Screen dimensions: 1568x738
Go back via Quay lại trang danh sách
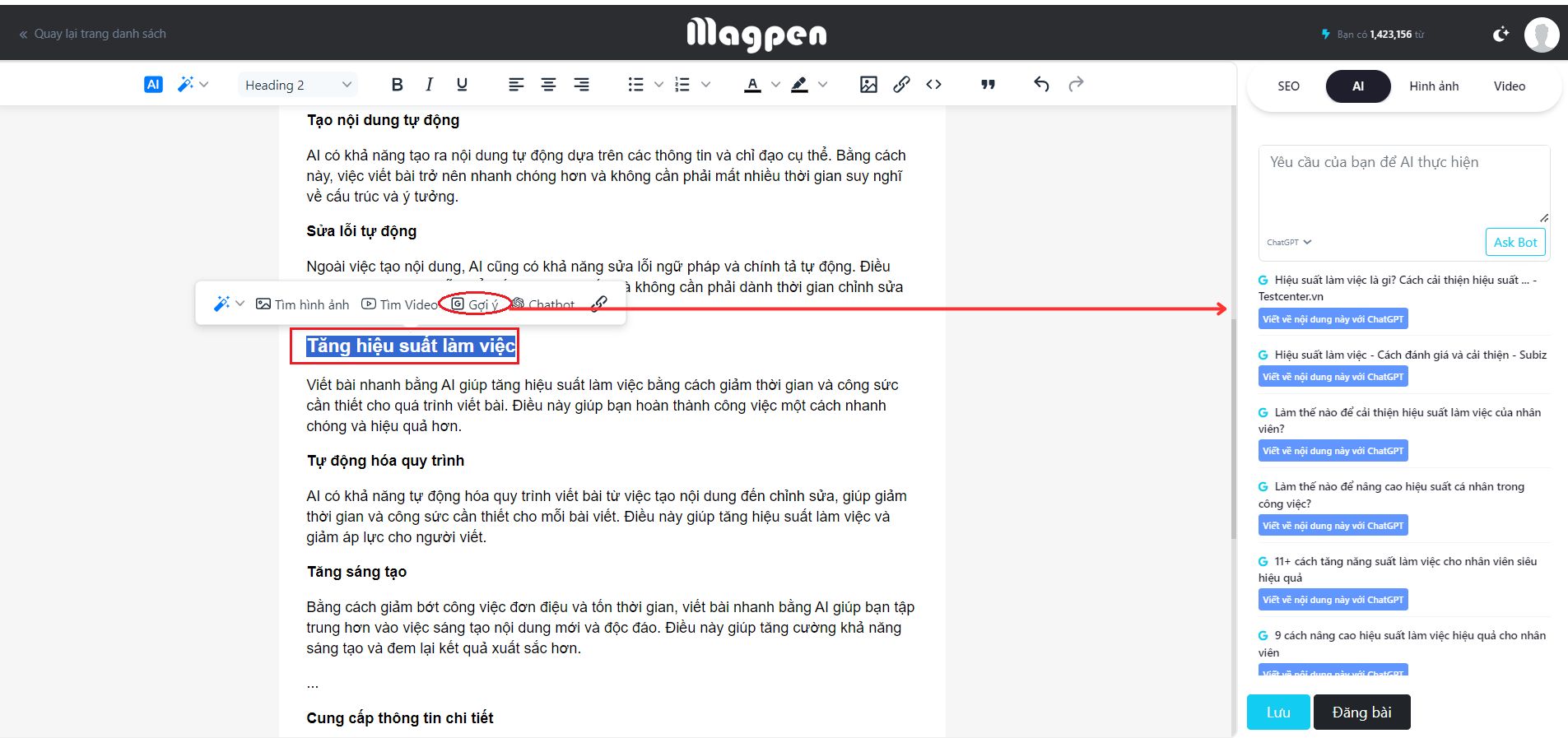[x=92, y=34]
